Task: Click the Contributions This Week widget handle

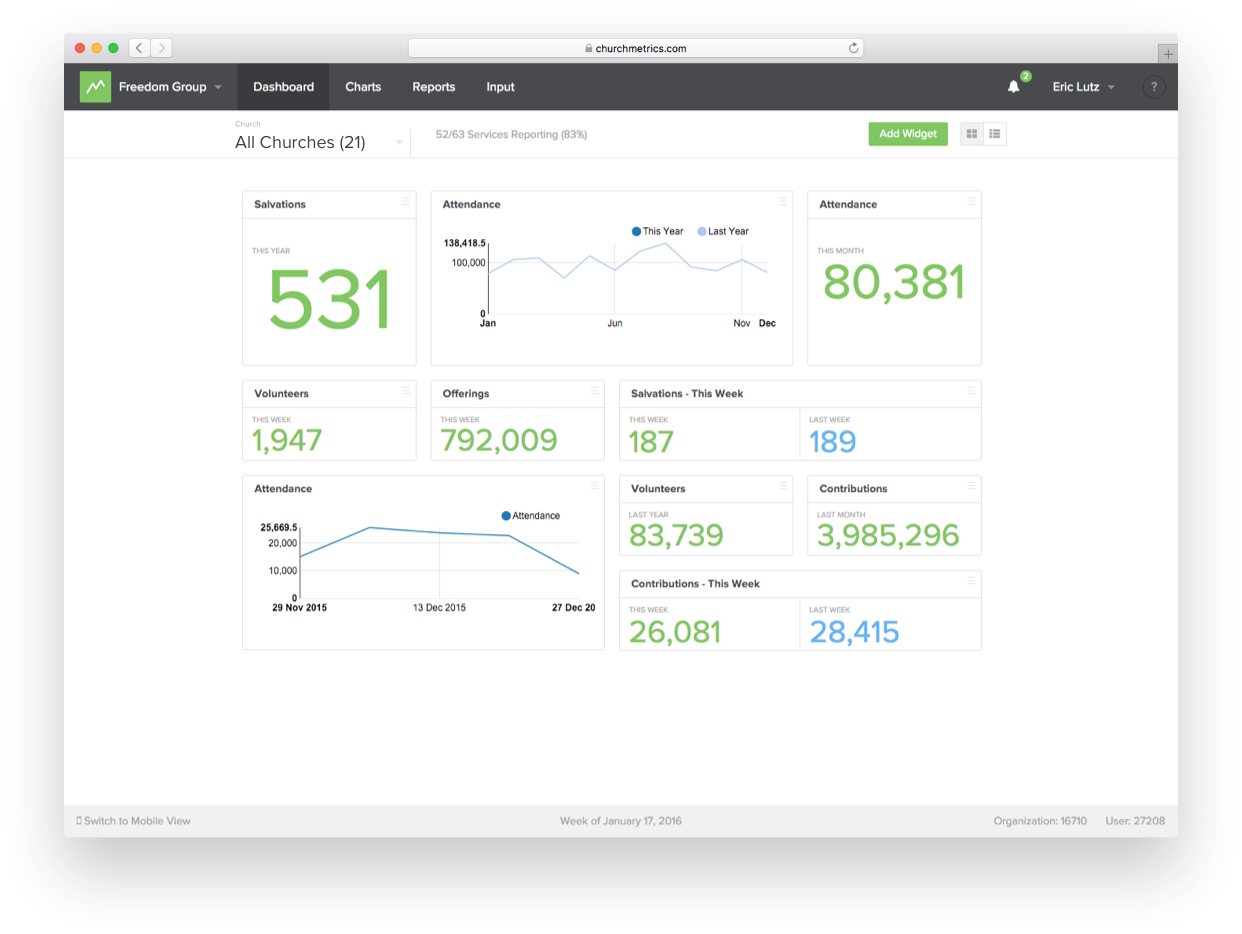Action: (971, 581)
